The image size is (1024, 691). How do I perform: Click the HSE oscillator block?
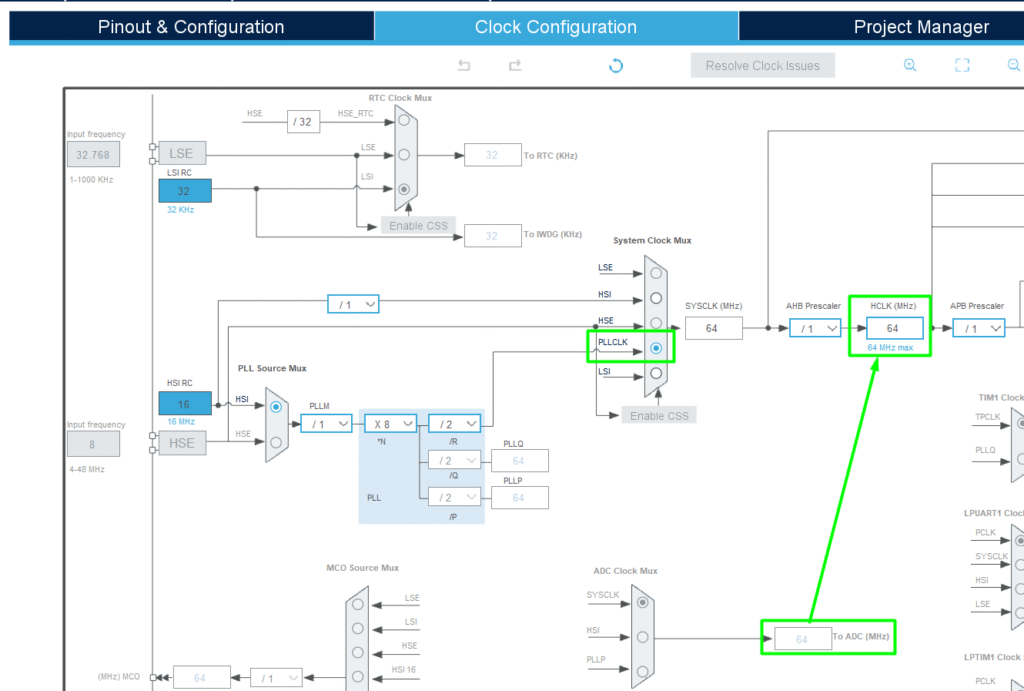click(x=181, y=442)
